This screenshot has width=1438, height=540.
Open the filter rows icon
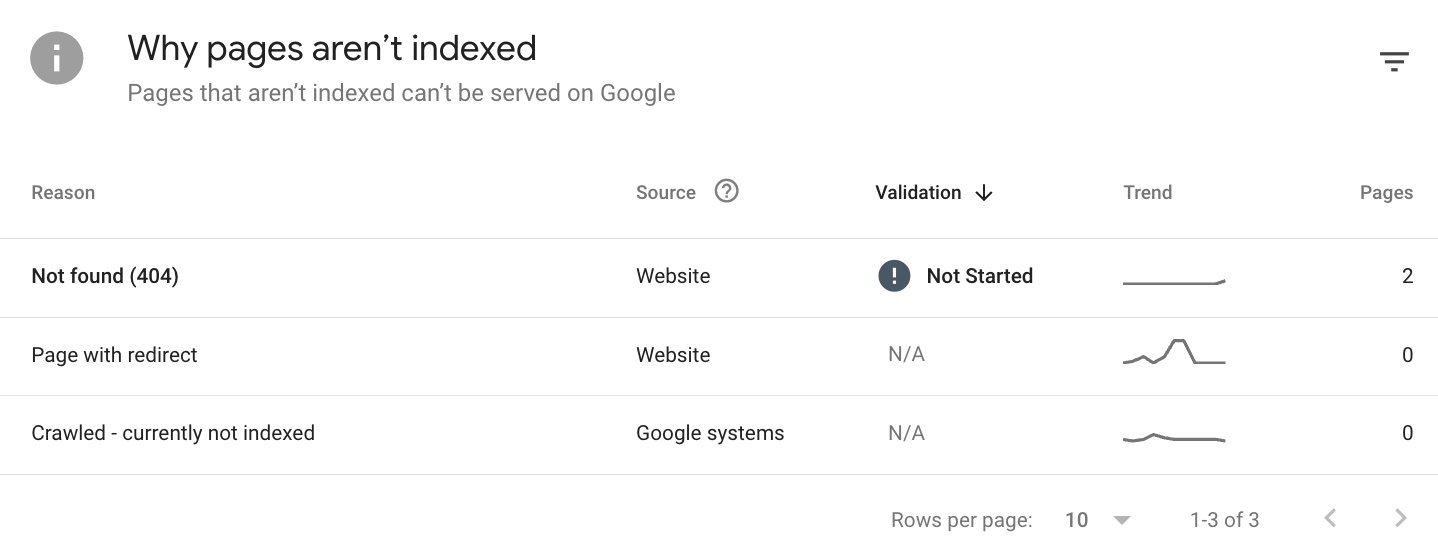[1394, 62]
